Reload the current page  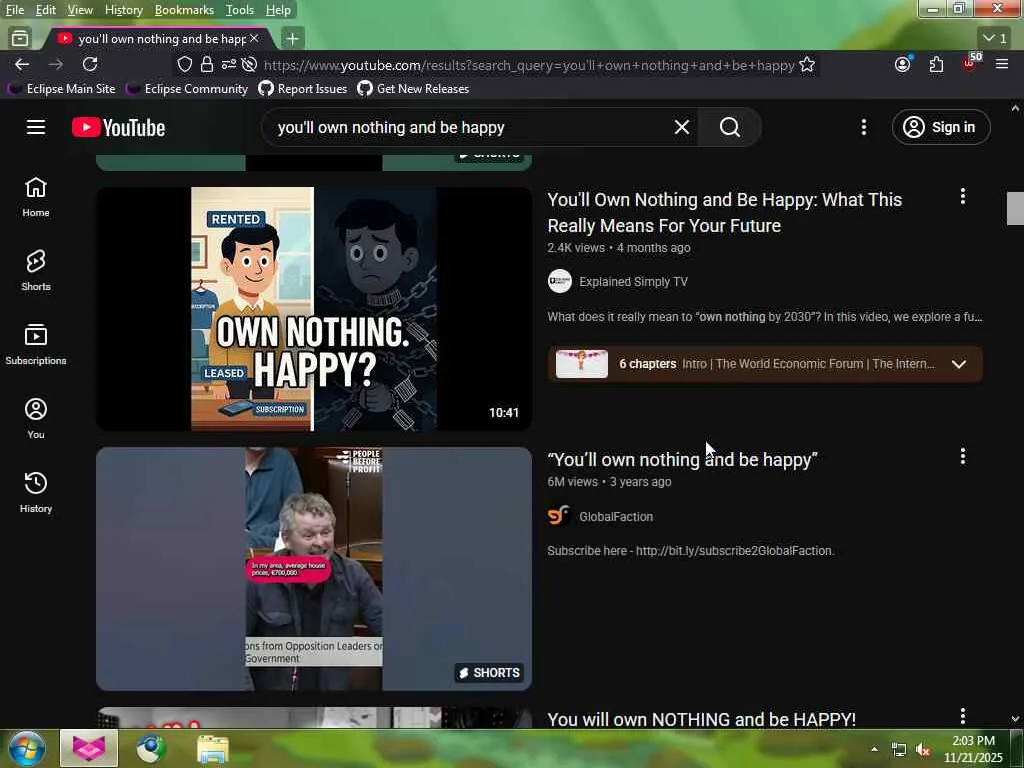pyautogui.click(x=90, y=64)
